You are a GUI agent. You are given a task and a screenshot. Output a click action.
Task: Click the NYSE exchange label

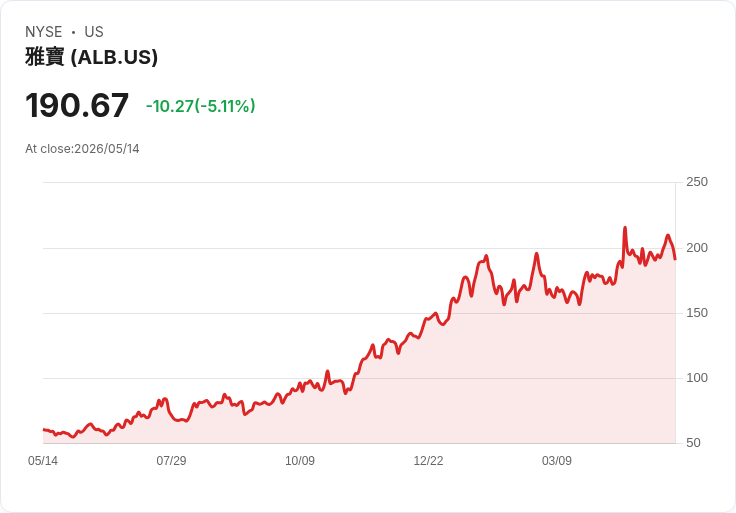(44, 32)
